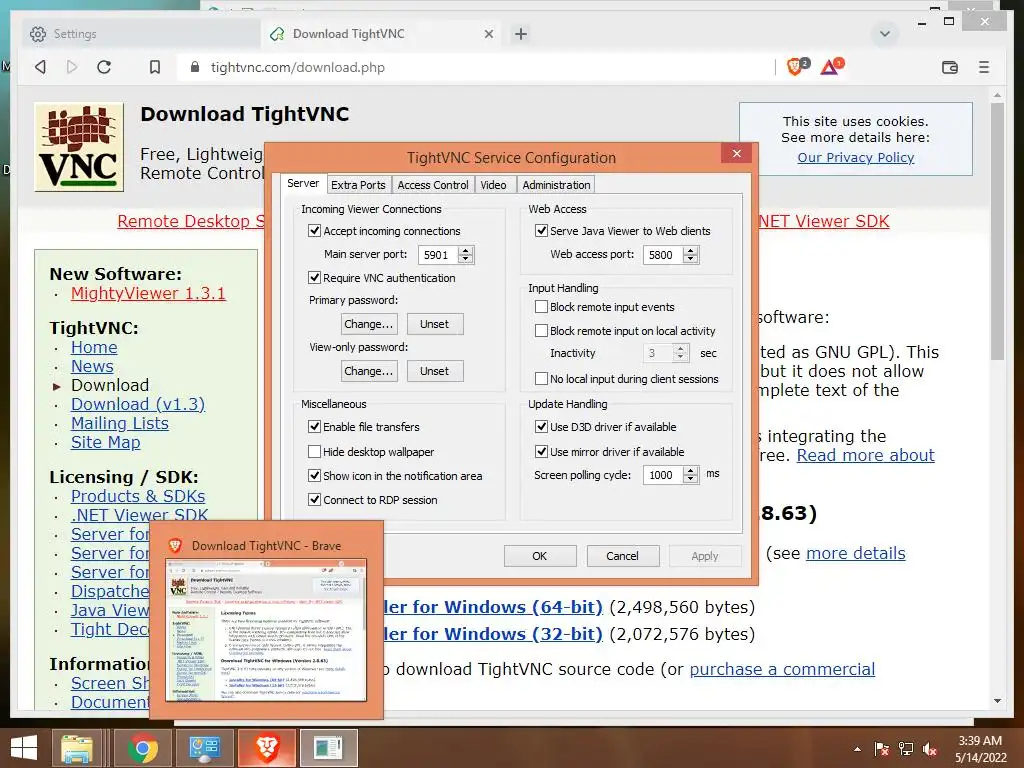Screen dimensions: 1024x768
Task: Click the Brave browser taskbar icon
Action: [266, 748]
